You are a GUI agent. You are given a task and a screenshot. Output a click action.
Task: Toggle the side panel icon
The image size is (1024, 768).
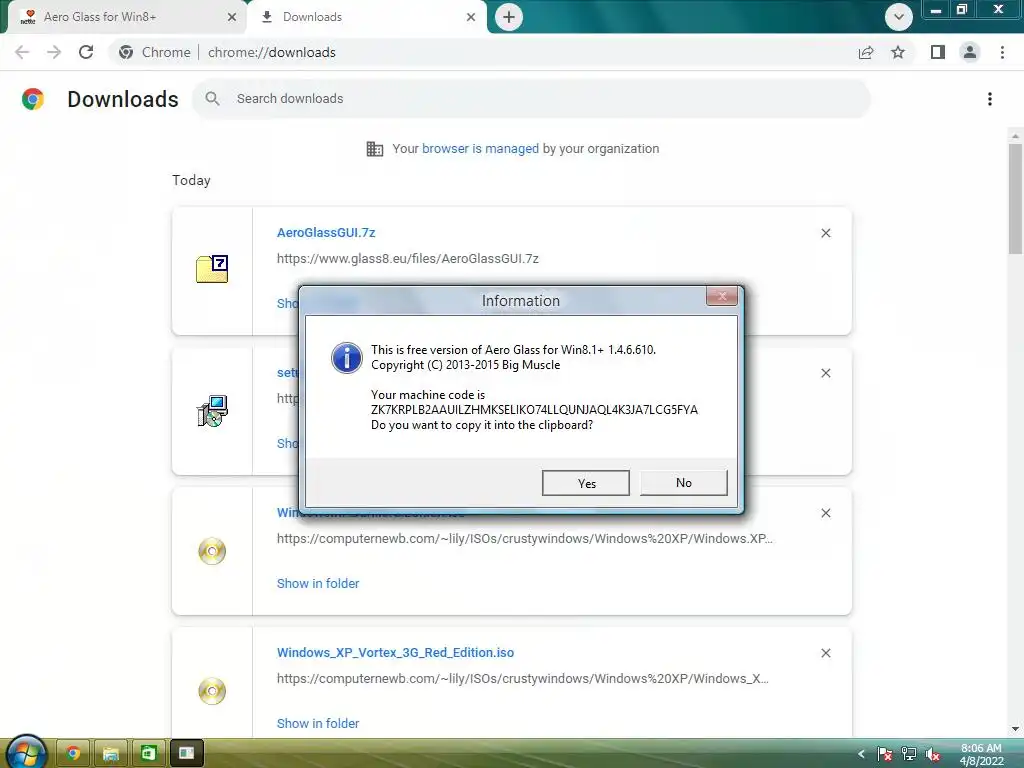[938, 52]
